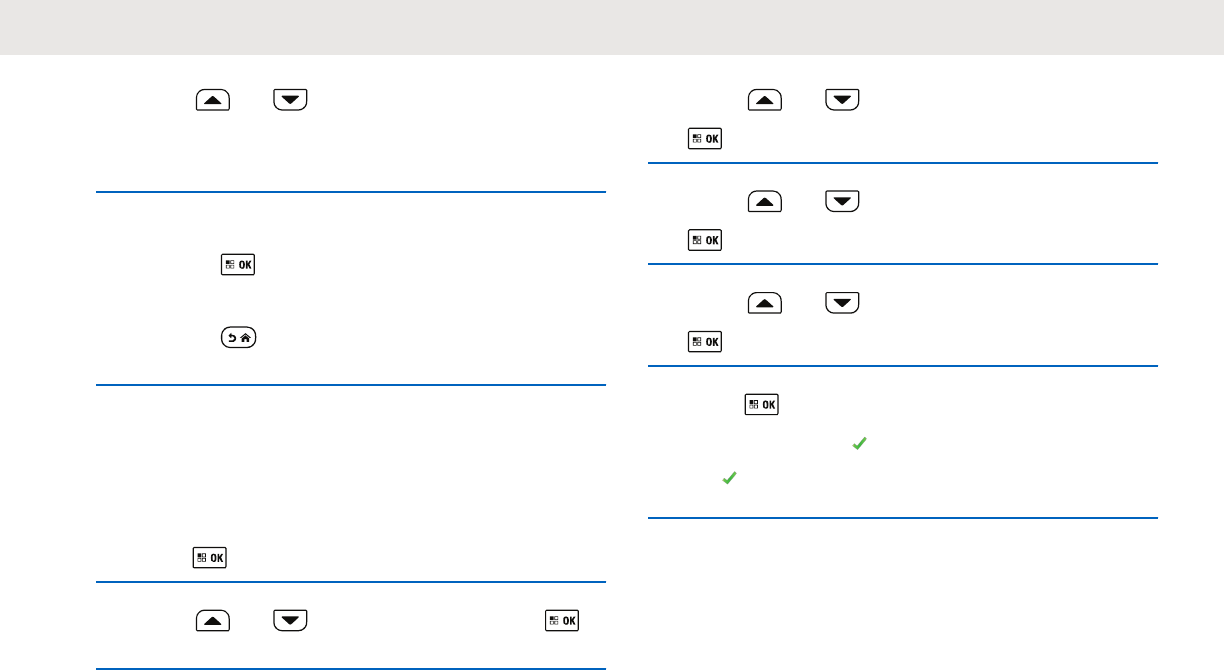Click the down arrow in first right-column section

(843, 100)
